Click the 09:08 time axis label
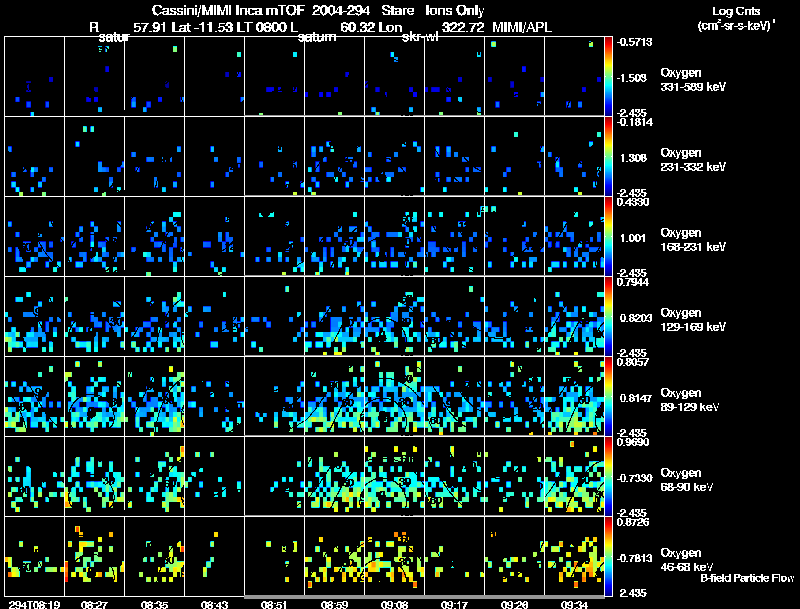Image resolution: width=800 pixels, height=609 pixels. tap(394, 604)
